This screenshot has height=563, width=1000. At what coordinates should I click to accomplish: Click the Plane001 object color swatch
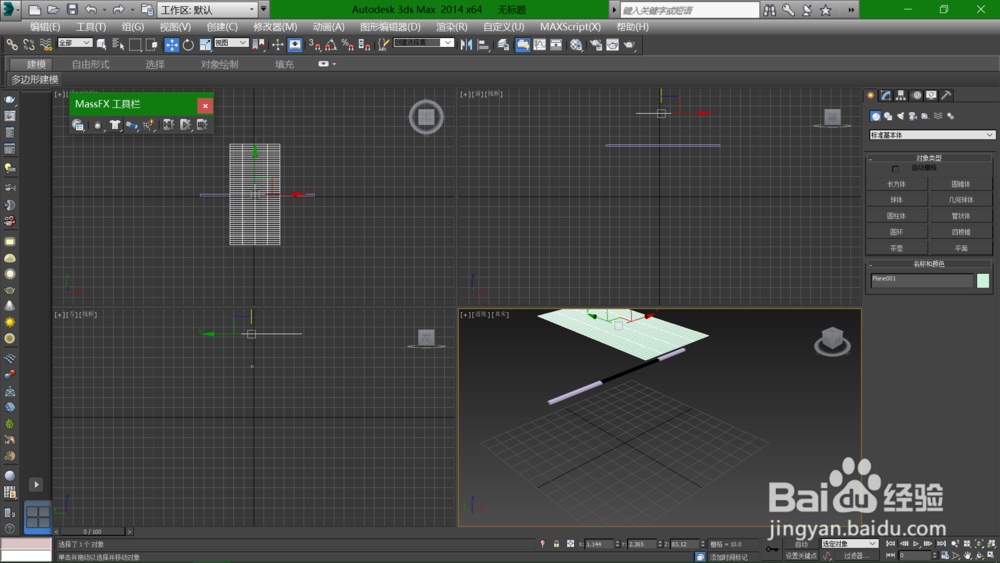983,281
